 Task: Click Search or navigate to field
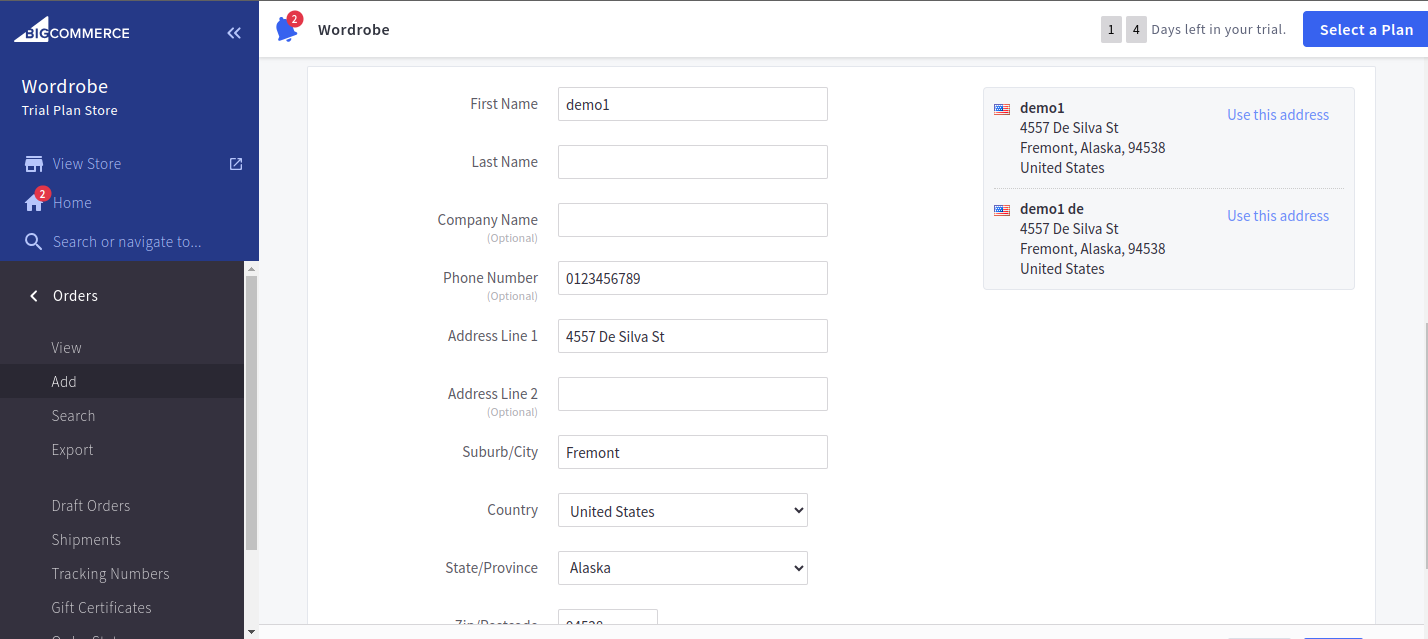(127, 242)
